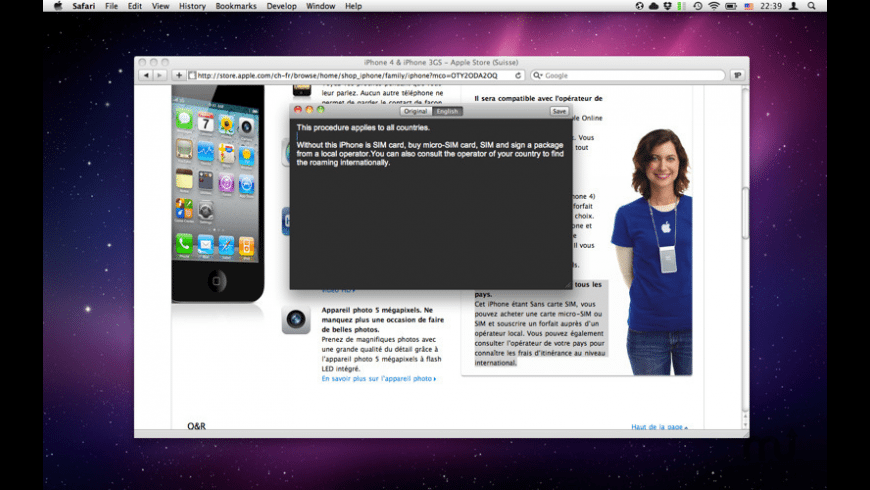Click the Google search field

[x=628, y=75]
